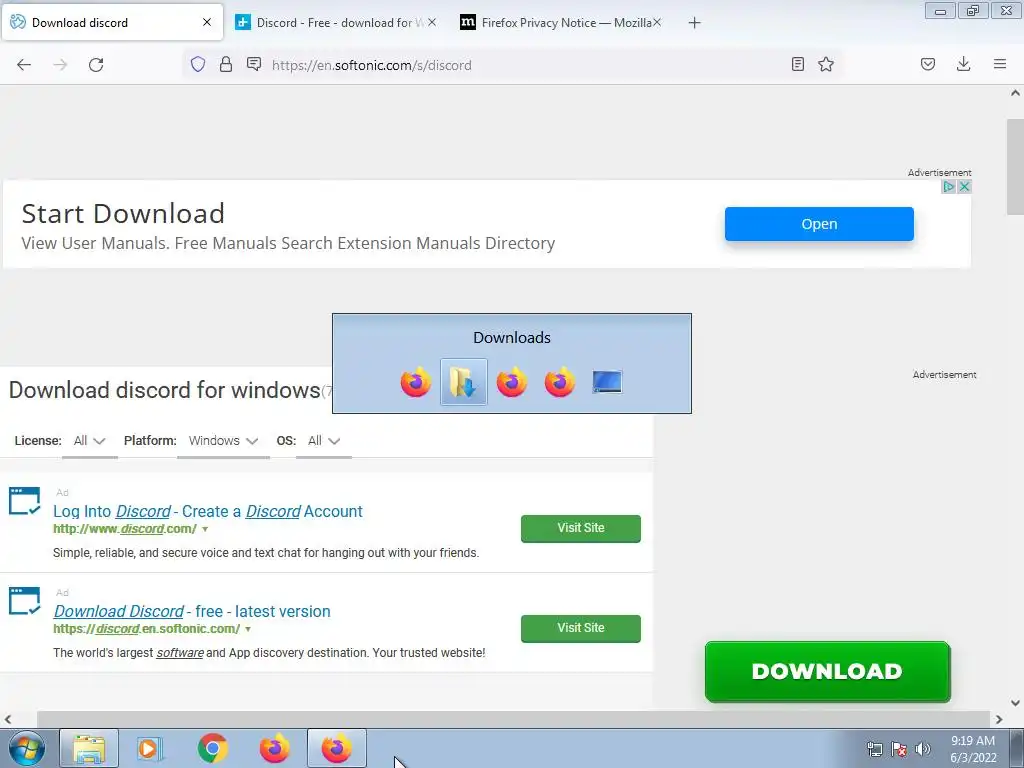
Task: Switch to Discord - Free download tab
Action: (336, 22)
